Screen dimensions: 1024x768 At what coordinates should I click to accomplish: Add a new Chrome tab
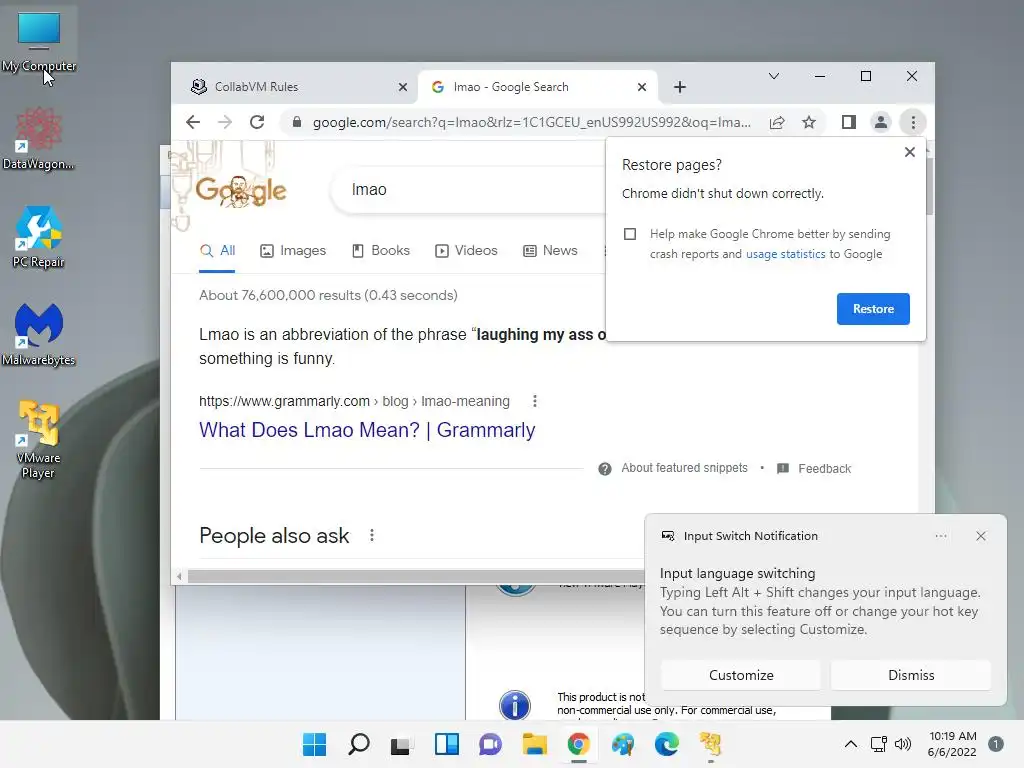tap(680, 87)
